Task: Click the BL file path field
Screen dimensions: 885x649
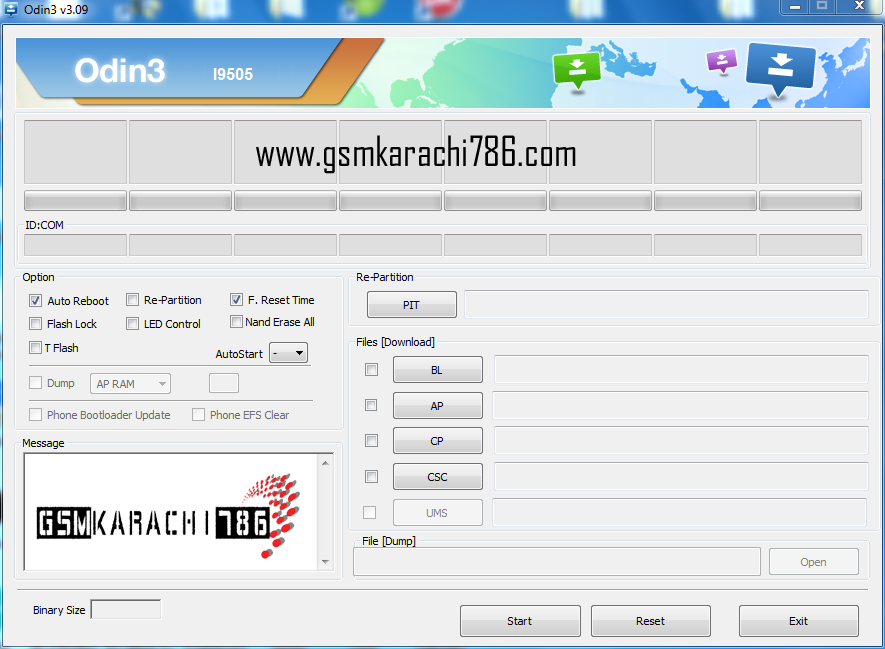Action: pos(681,369)
